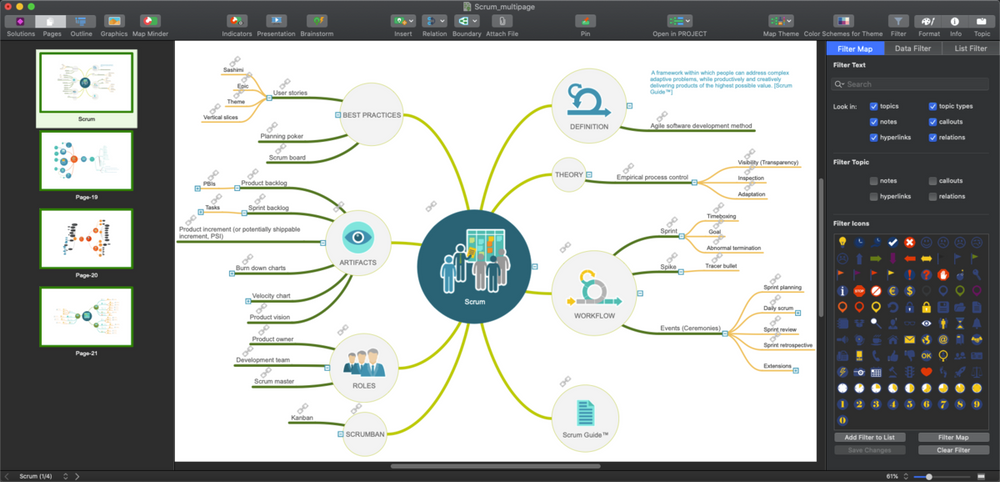Open the Open in PROJECT dropdown
Screen dimensions: 1000x482
680,21
